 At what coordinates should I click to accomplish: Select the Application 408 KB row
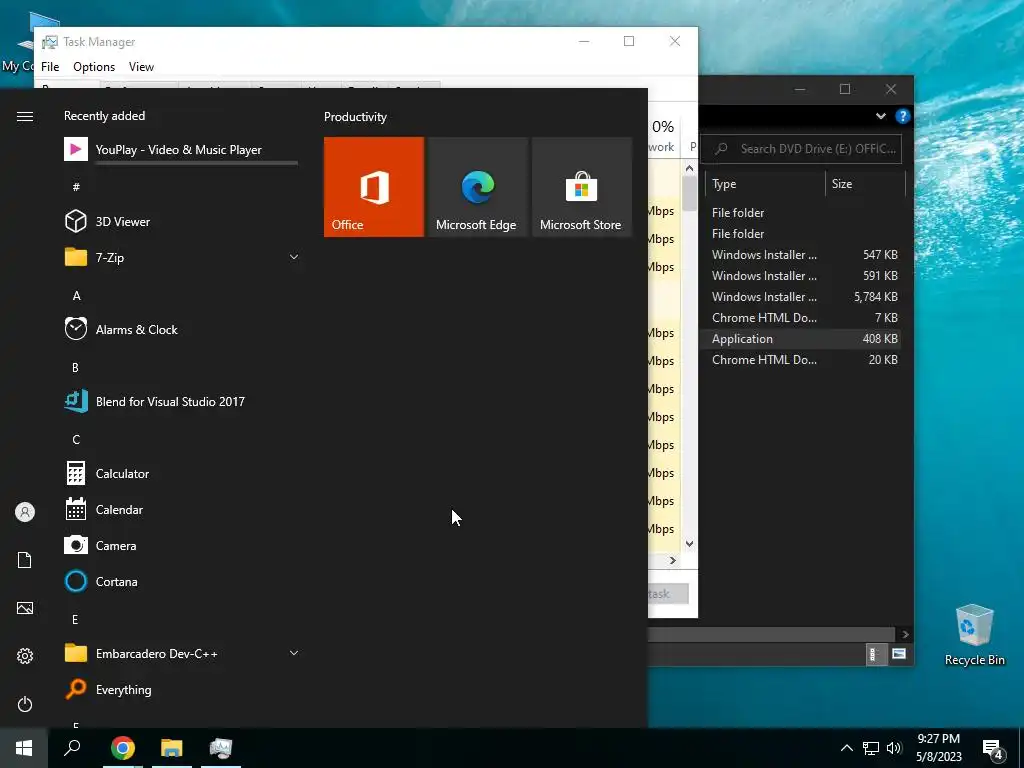(802, 339)
